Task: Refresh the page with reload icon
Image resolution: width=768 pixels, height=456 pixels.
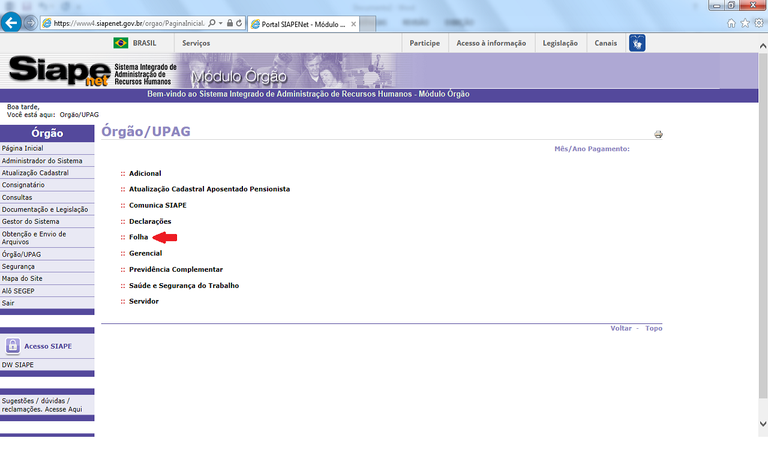Action: coord(239,23)
